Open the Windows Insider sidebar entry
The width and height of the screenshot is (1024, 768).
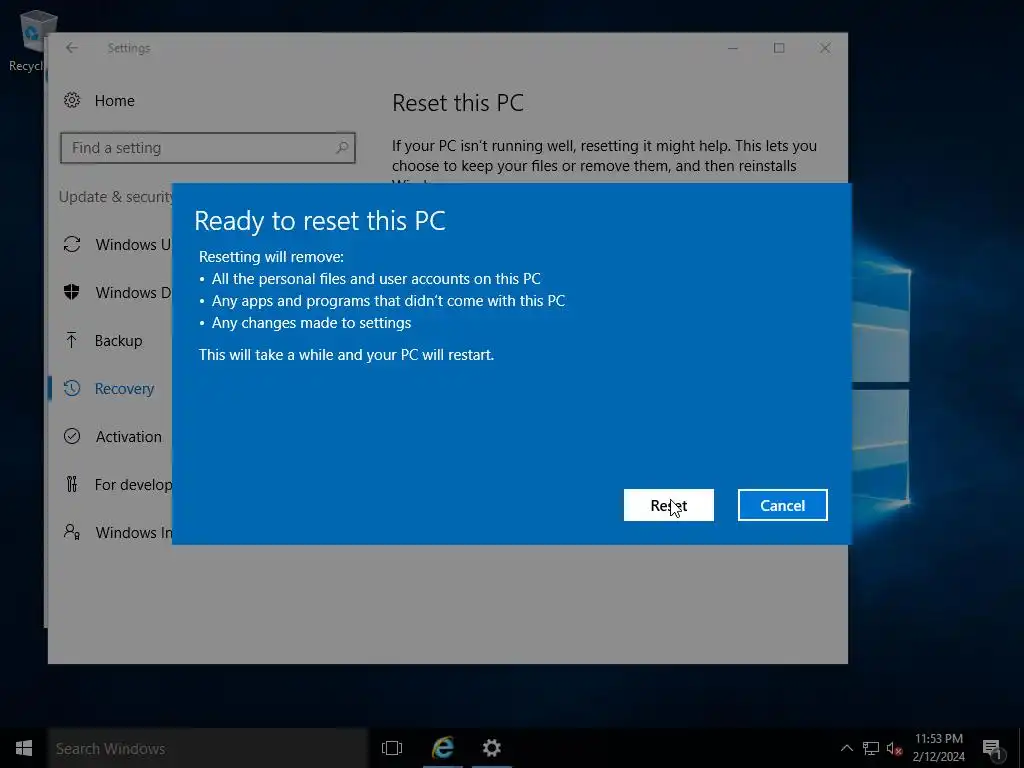(133, 533)
